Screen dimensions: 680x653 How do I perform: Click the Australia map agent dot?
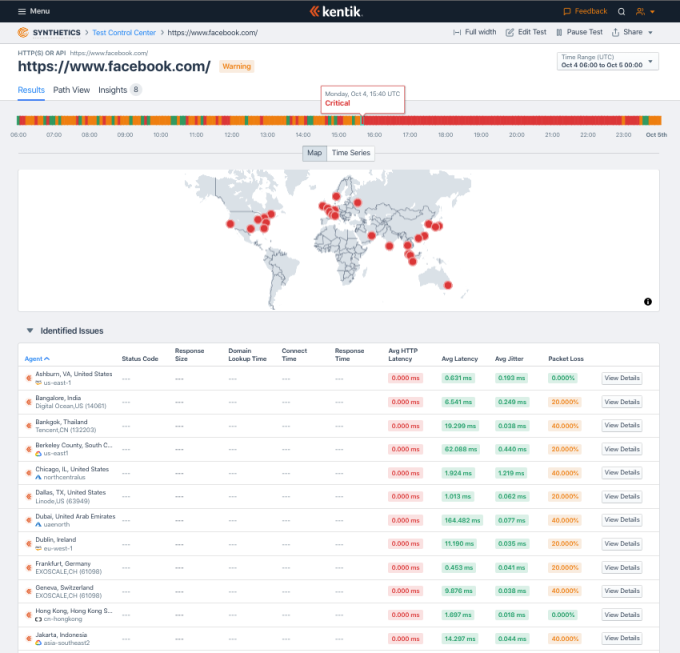coord(448,285)
